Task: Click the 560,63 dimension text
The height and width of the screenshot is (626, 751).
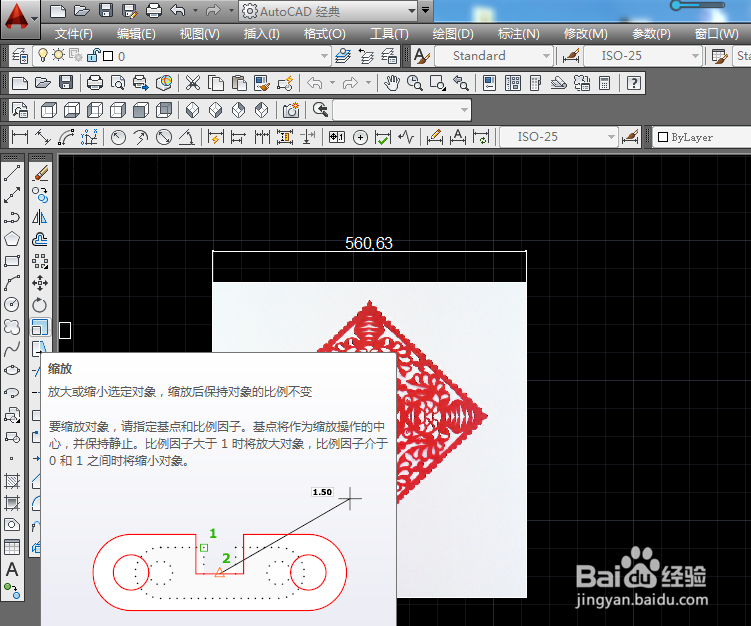Action: (369, 243)
